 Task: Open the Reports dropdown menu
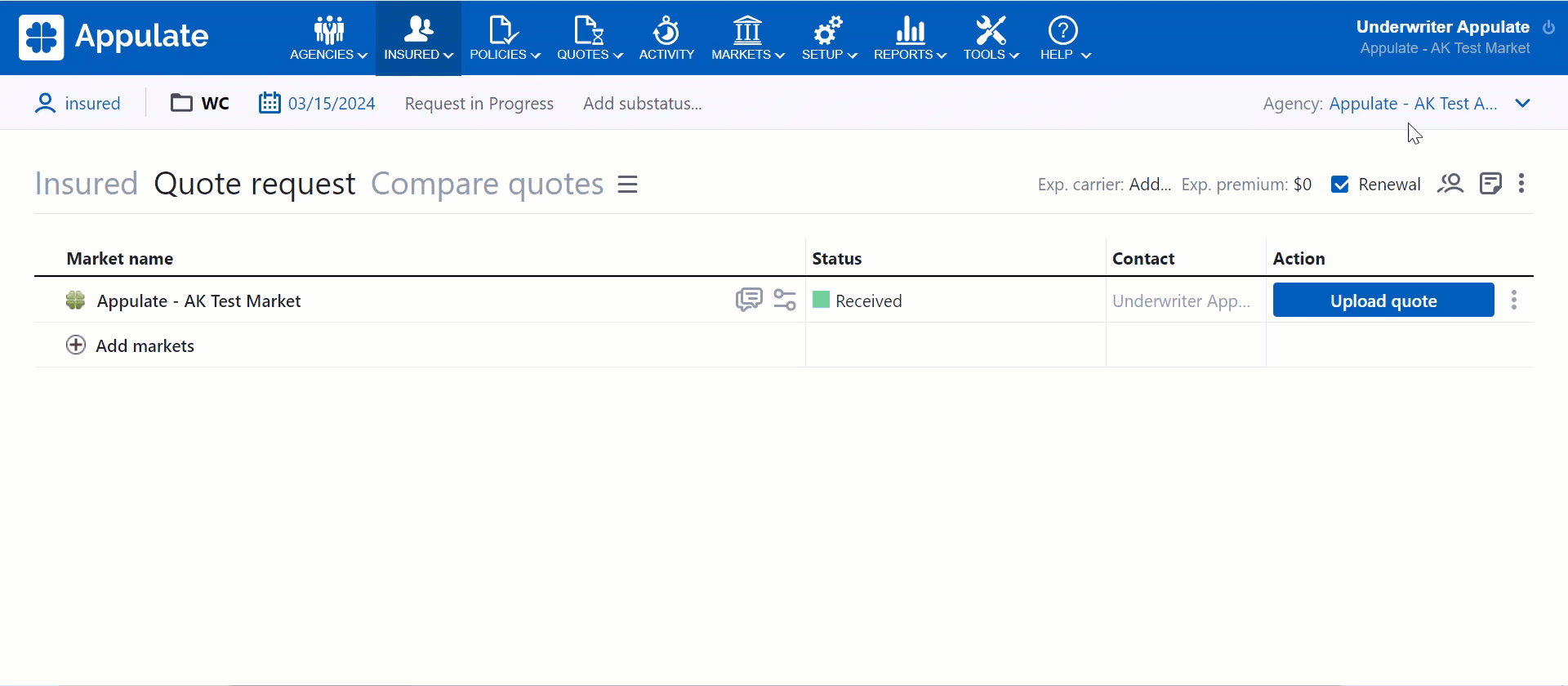coord(910,38)
